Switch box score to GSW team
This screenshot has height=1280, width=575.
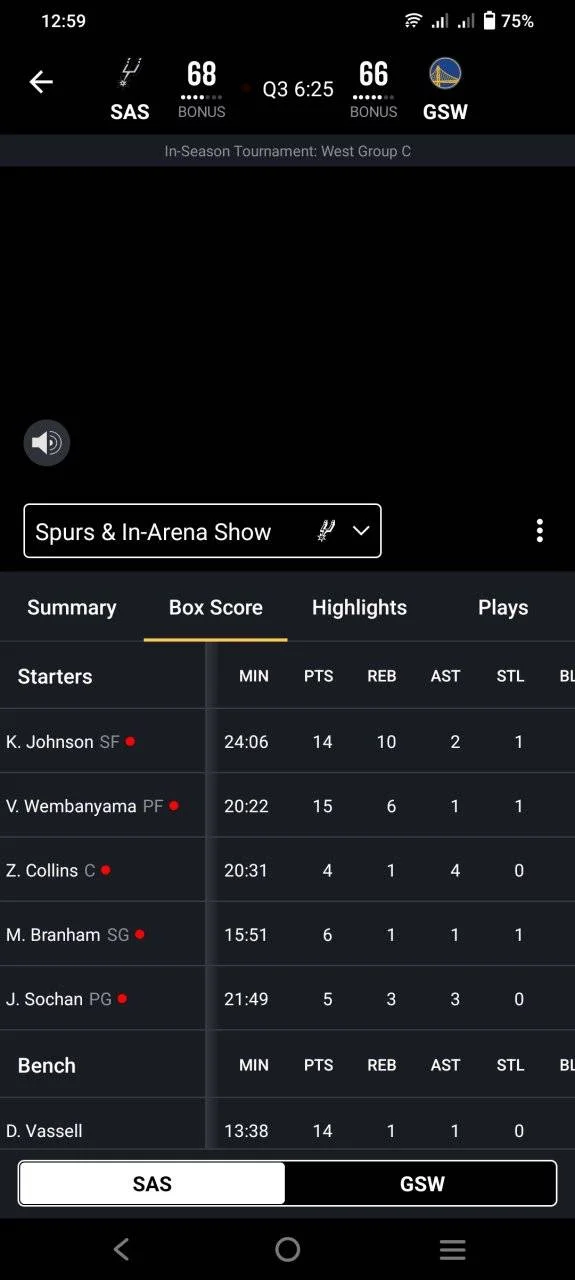click(422, 1184)
